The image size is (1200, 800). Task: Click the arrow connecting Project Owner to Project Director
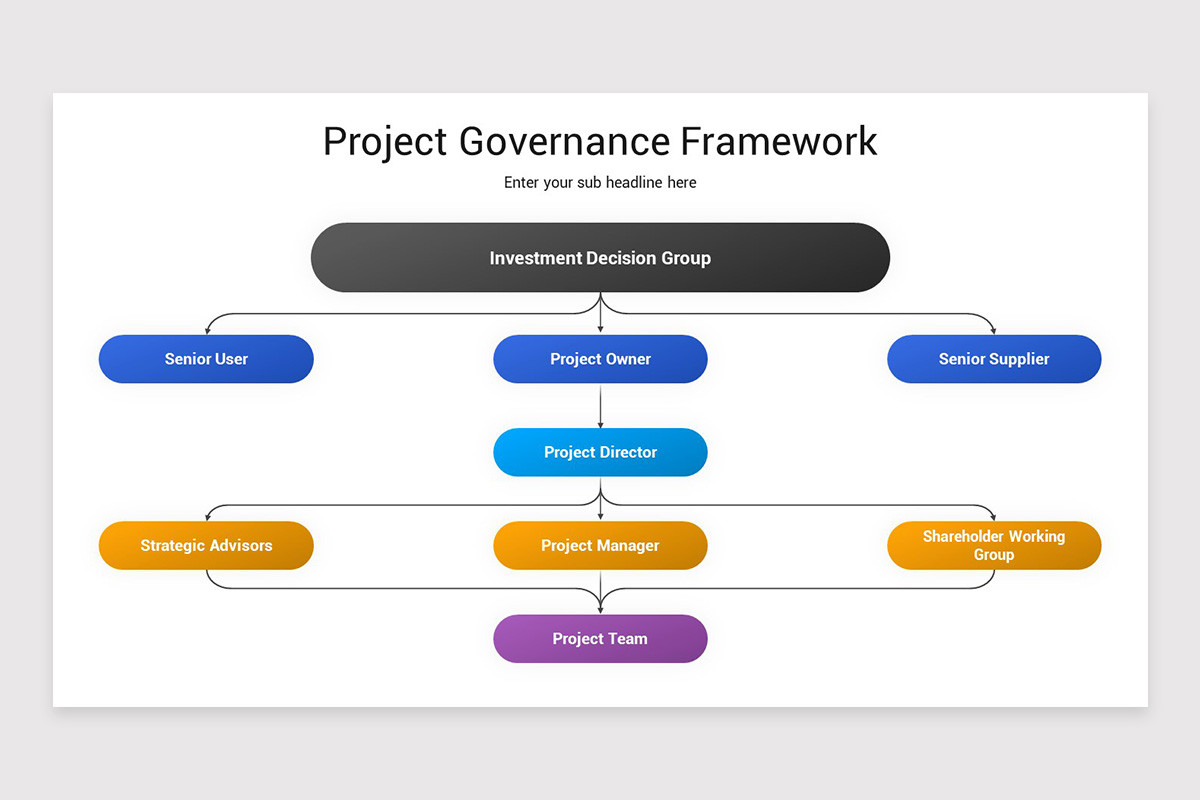coord(600,405)
